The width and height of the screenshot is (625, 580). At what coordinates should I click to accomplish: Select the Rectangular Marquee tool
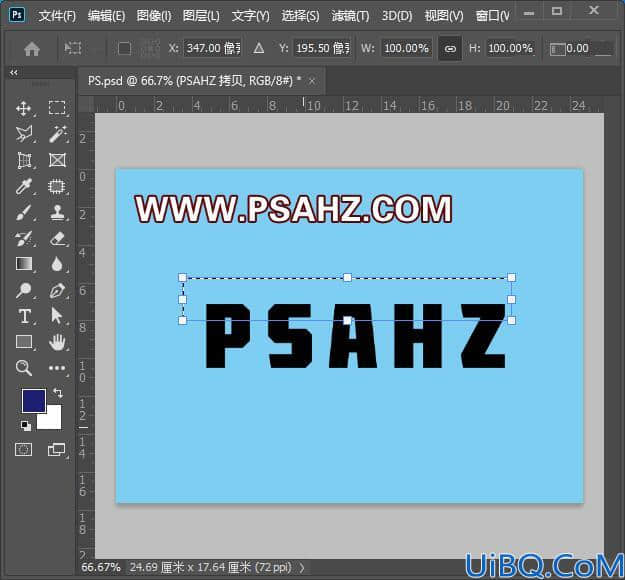click(x=57, y=108)
